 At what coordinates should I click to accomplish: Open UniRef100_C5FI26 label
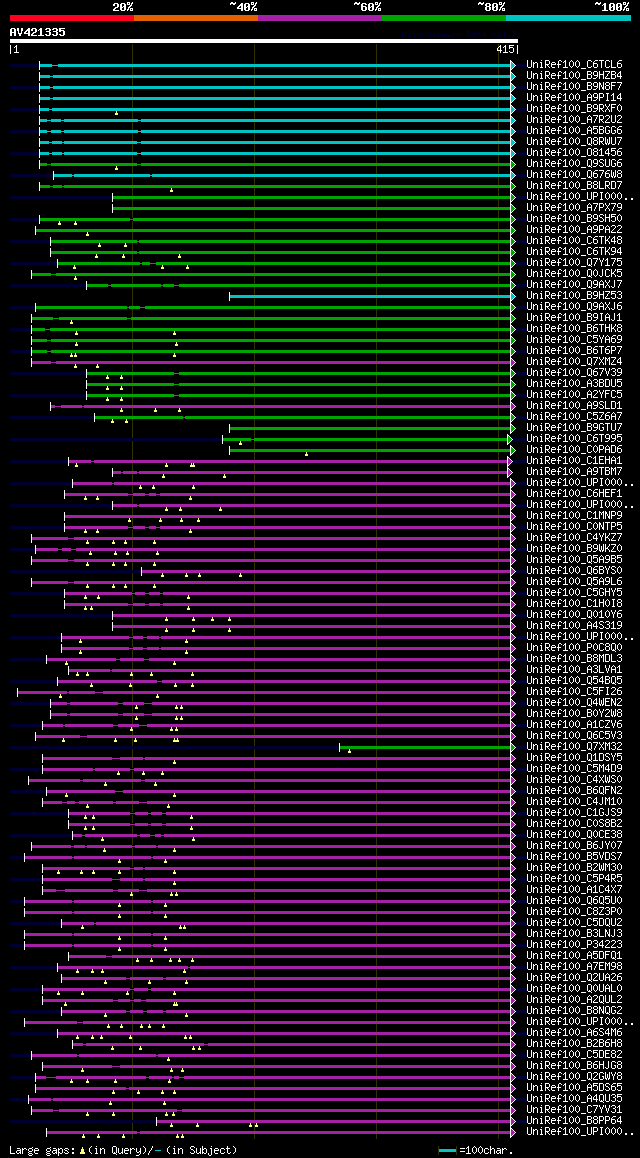click(574, 692)
